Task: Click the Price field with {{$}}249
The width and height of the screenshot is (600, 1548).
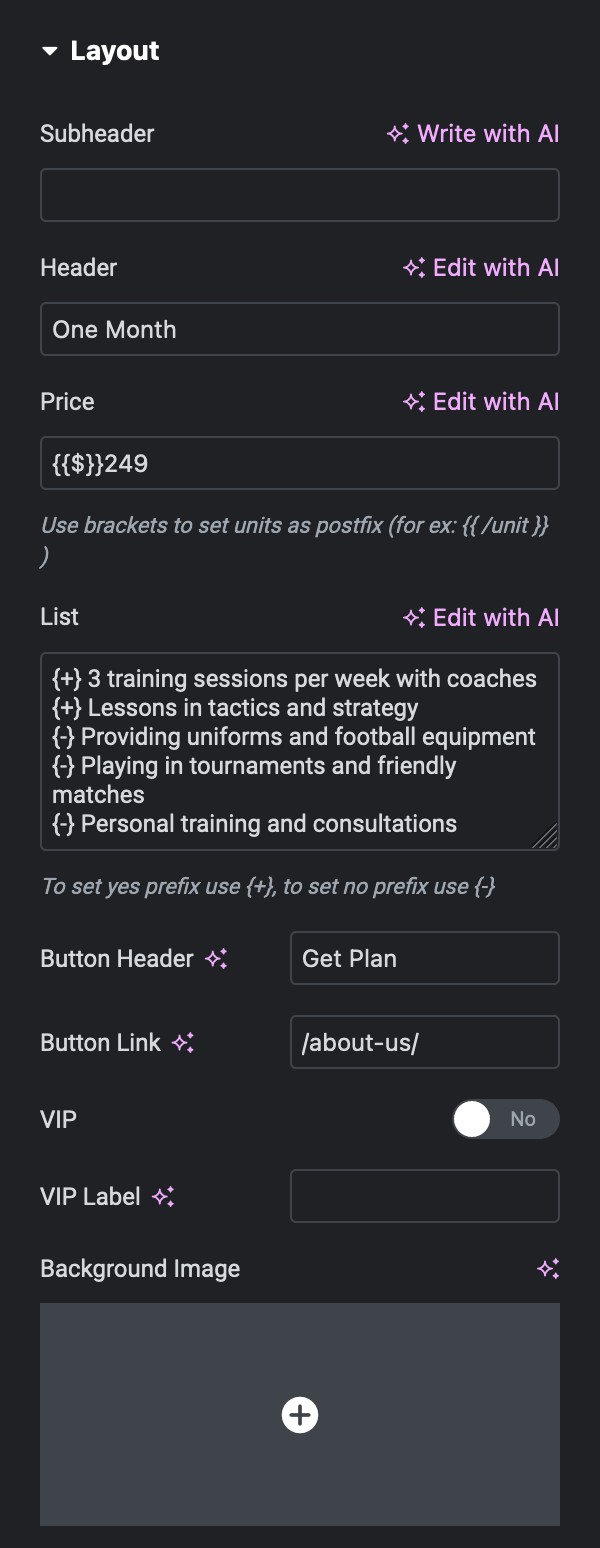Action: coord(300,463)
